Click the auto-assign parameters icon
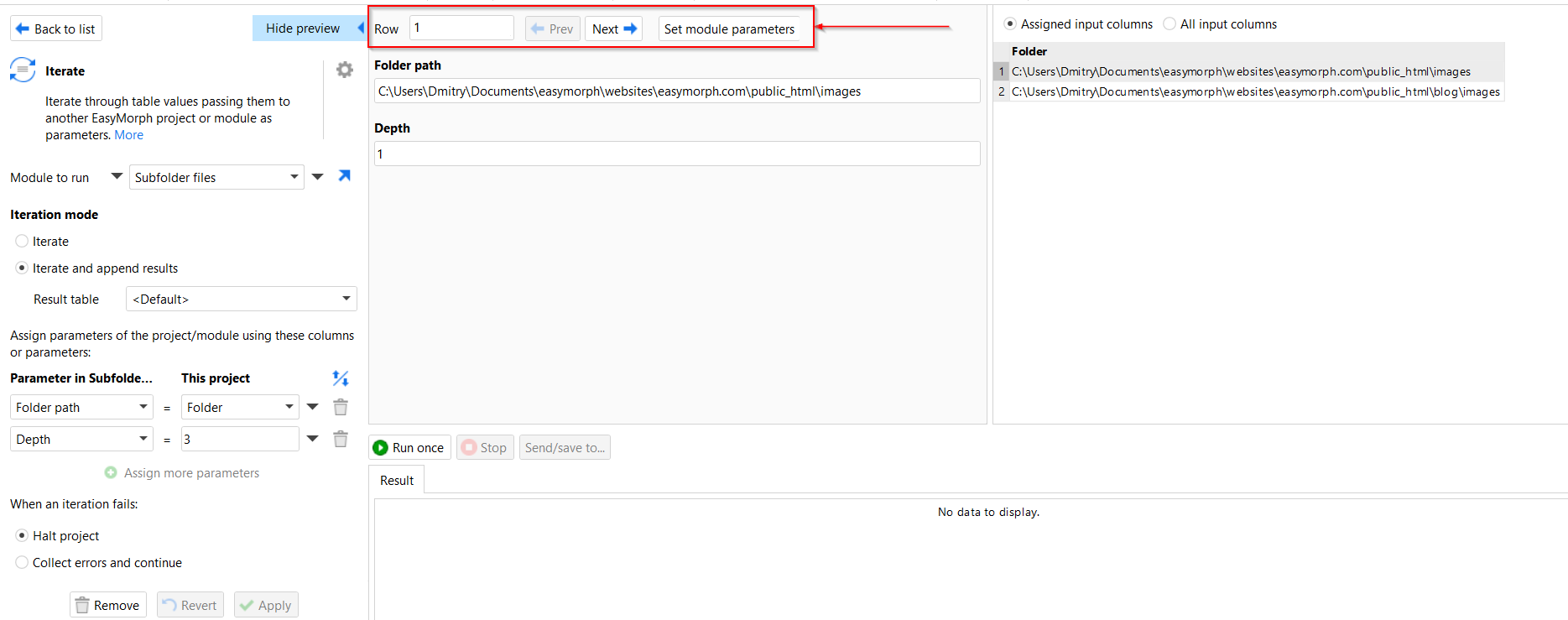1568x620 pixels. tap(340, 378)
